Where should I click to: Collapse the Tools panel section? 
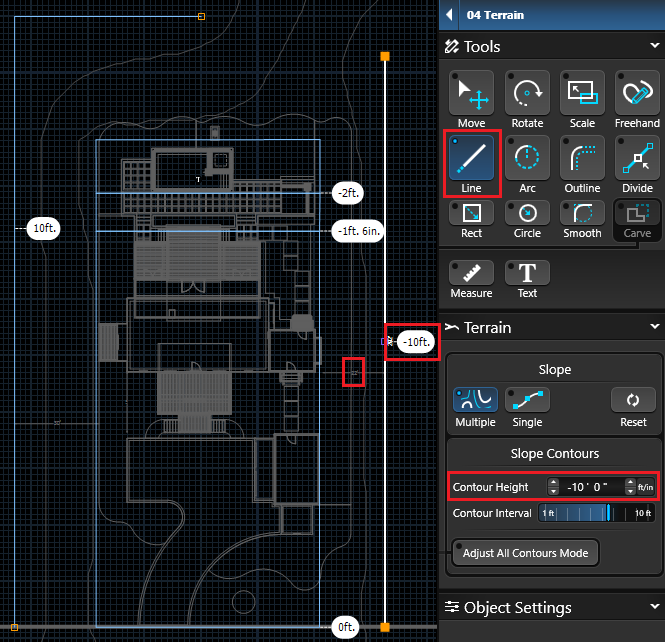pos(654,46)
